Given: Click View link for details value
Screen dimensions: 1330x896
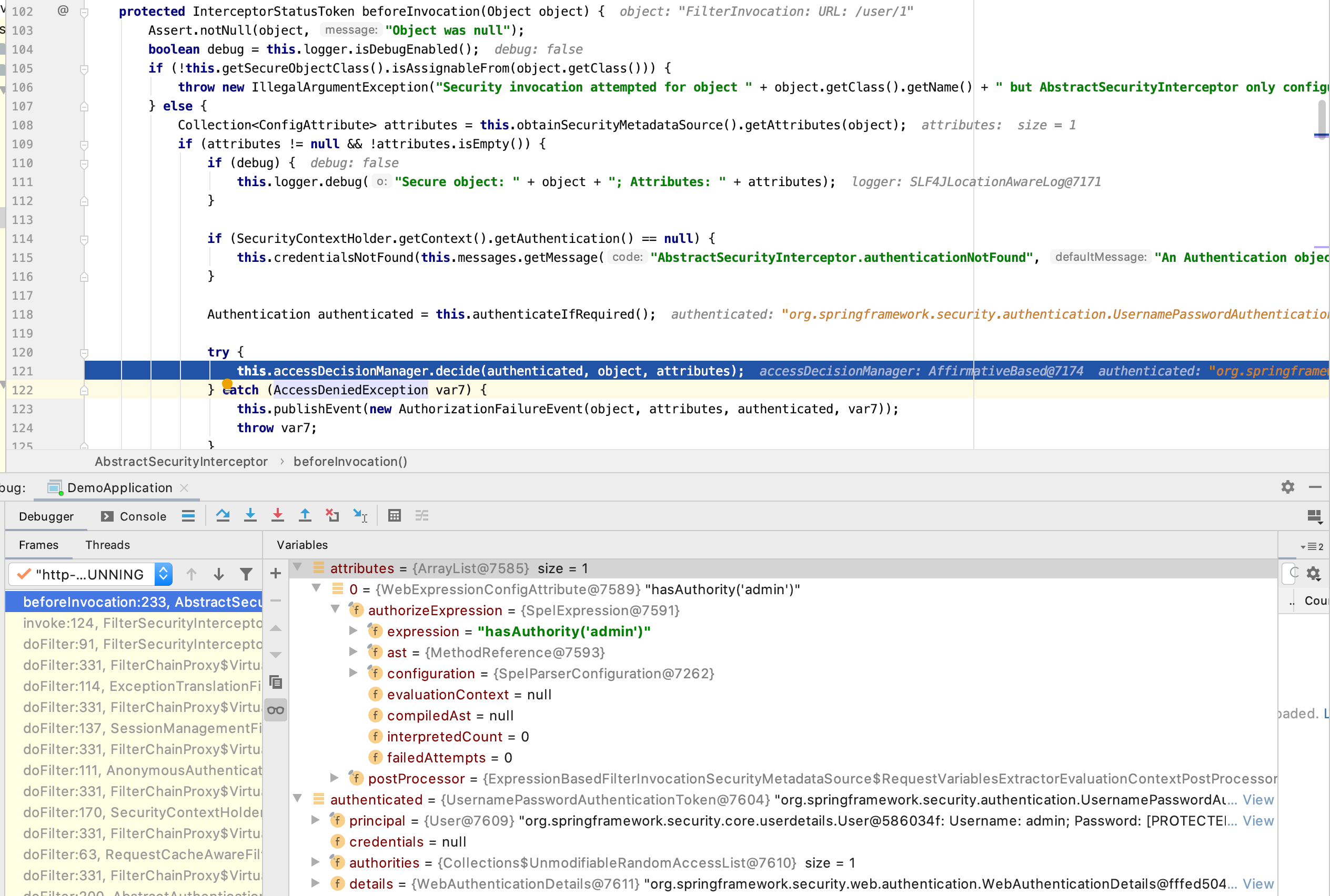Looking at the screenshot, I should 1258,883.
